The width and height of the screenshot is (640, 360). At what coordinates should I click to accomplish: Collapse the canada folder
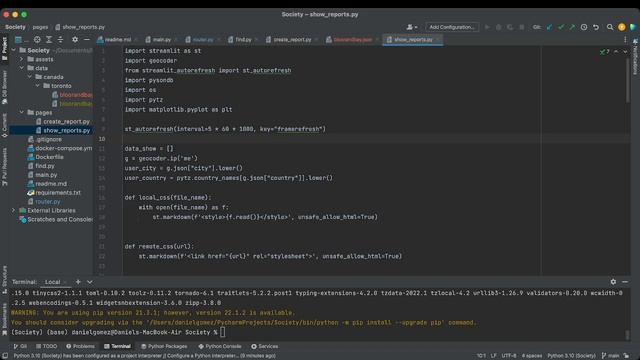click(30, 77)
